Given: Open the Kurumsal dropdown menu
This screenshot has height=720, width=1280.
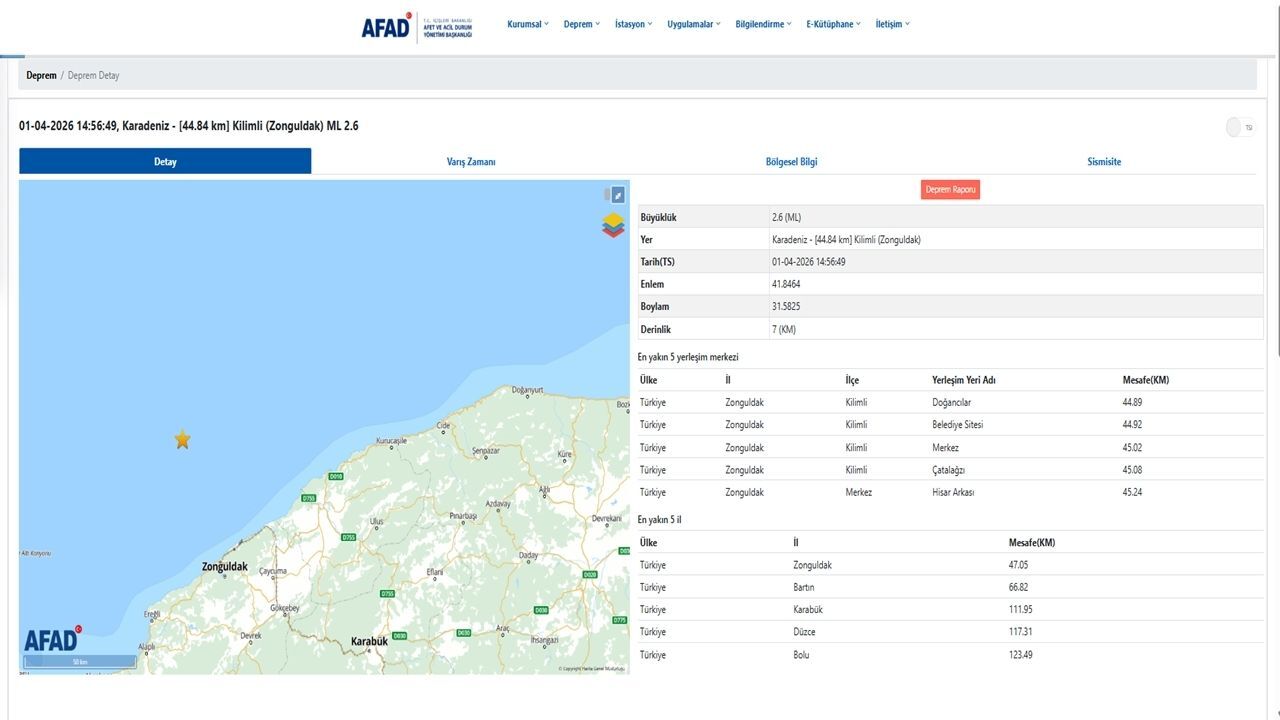Looking at the screenshot, I should [x=527, y=23].
